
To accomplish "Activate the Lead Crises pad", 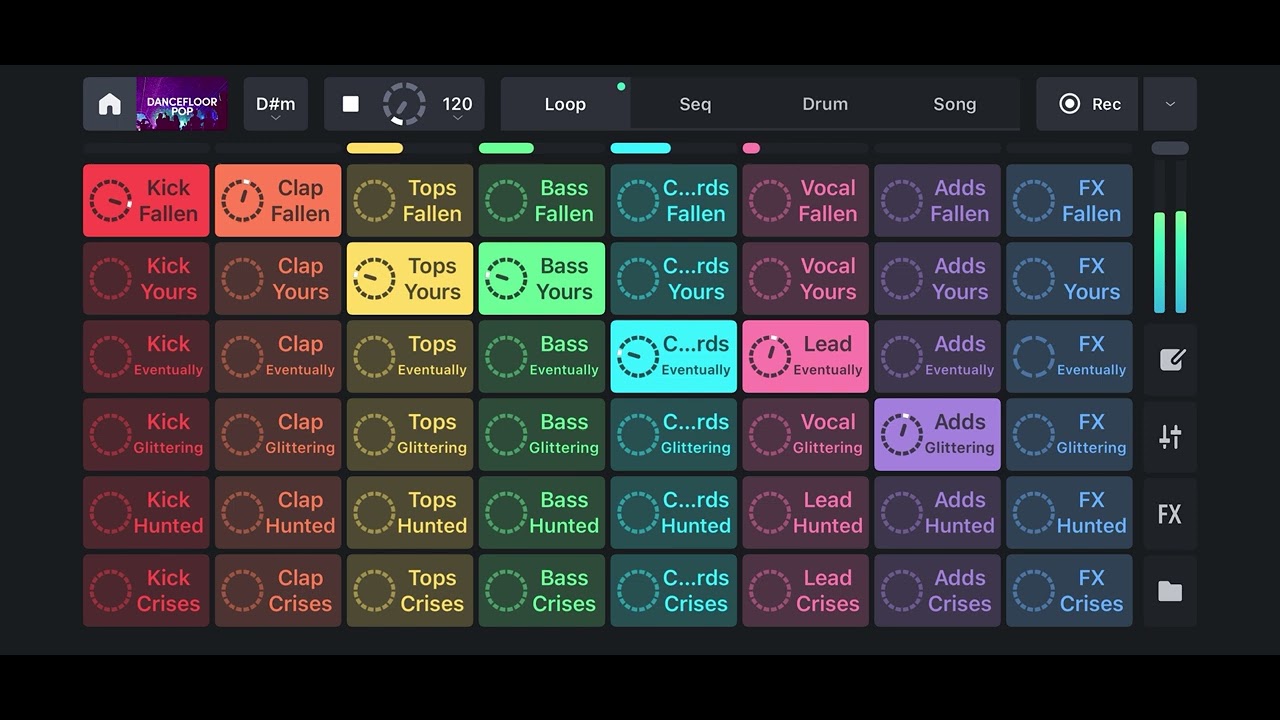I will tap(806, 591).
